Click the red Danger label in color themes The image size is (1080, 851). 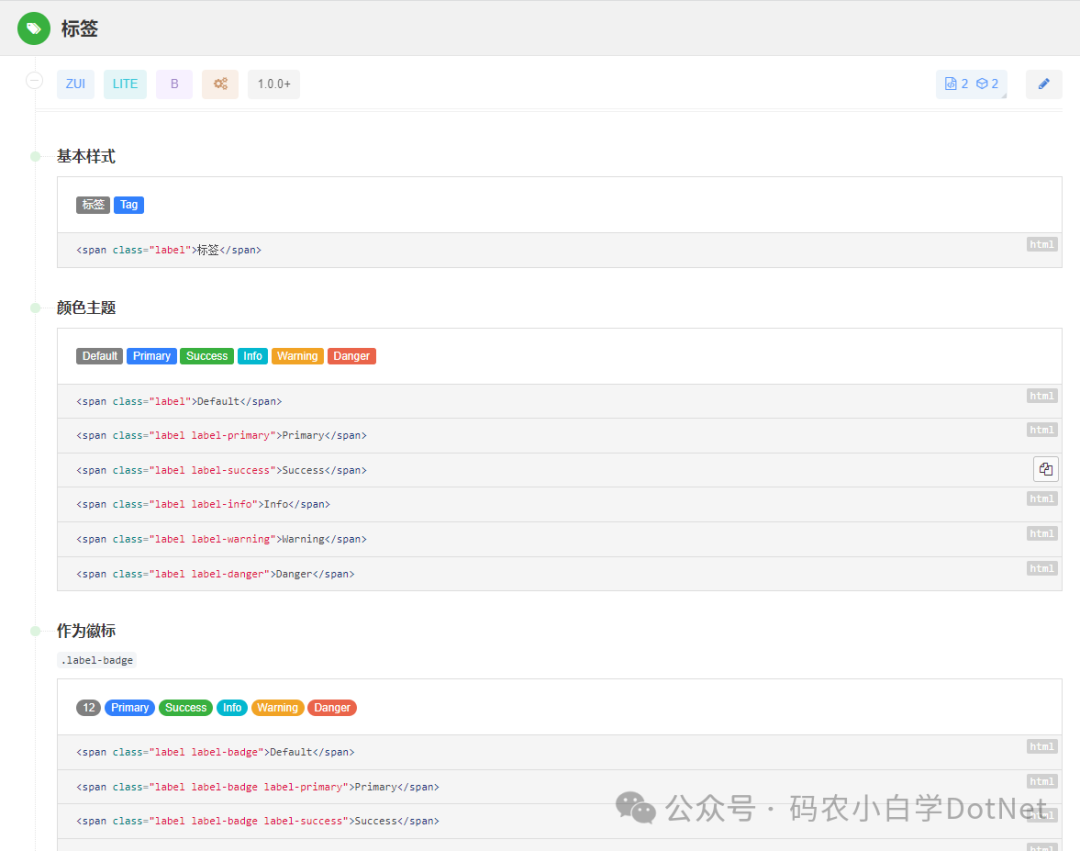351,356
